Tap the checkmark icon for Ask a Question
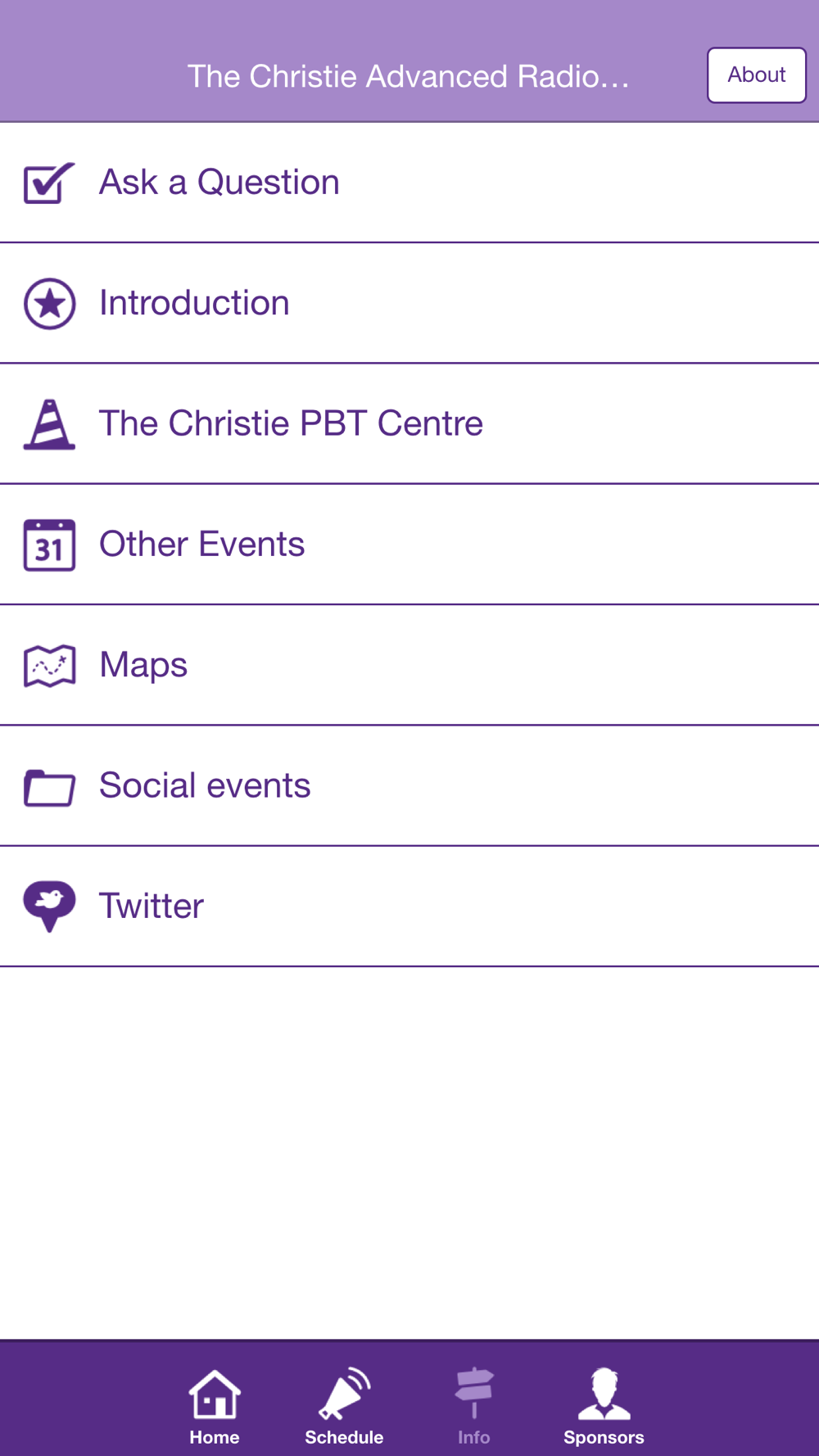The width and height of the screenshot is (819, 1456). (x=49, y=183)
